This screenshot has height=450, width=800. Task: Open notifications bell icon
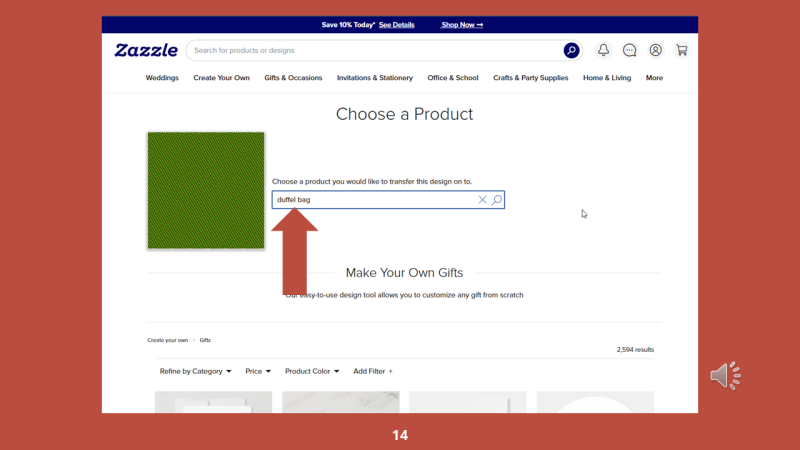point(604,50)
